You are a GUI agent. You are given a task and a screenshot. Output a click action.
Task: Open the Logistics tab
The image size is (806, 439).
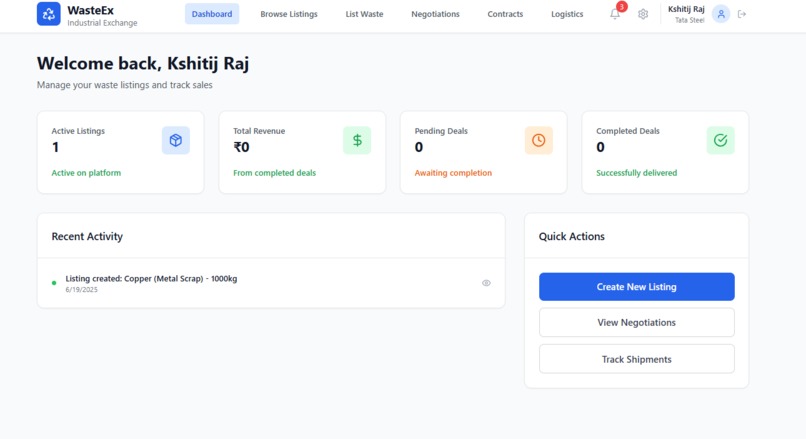tap(567, 14)
